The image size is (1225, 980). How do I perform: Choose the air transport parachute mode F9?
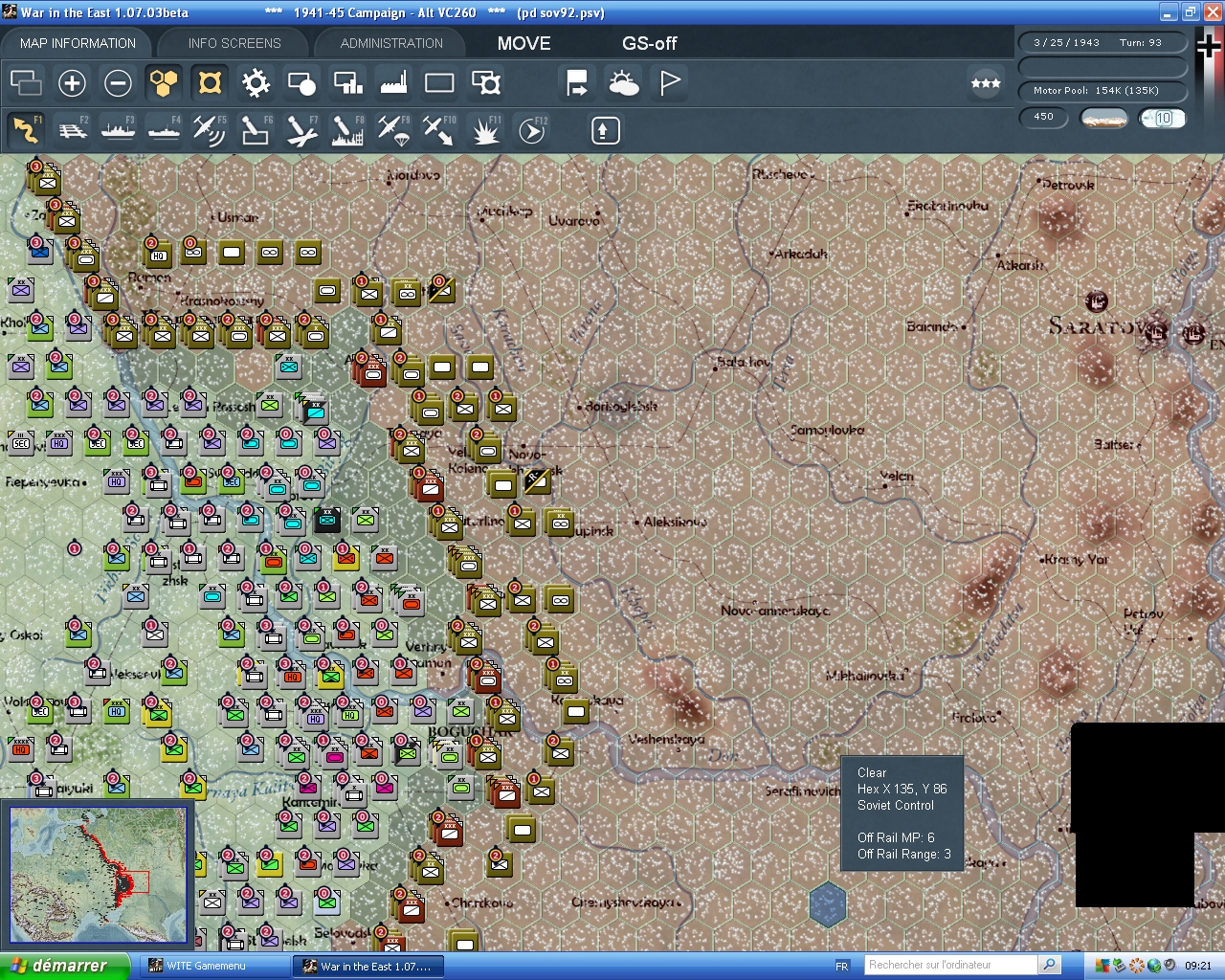393,130
